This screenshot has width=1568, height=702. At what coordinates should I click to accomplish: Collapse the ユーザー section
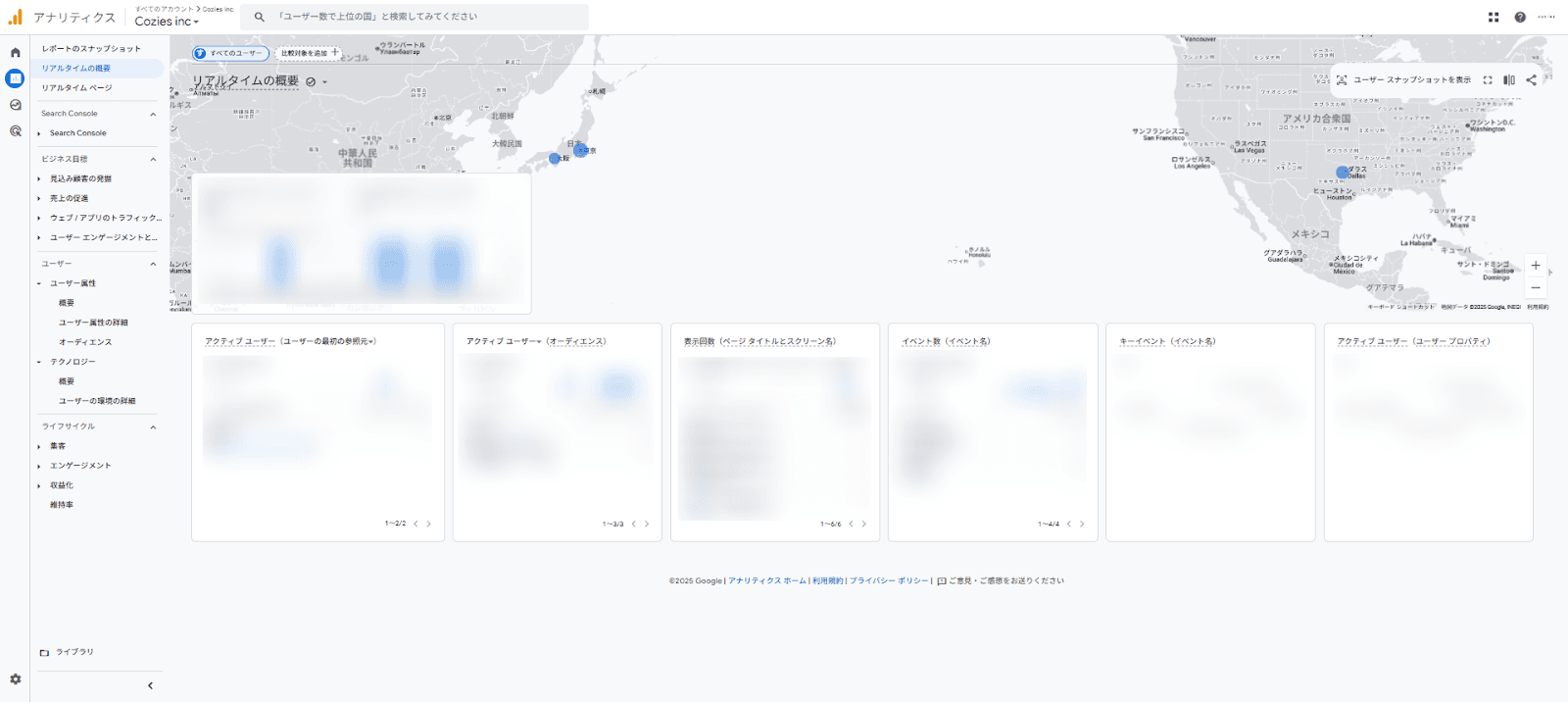153,264
